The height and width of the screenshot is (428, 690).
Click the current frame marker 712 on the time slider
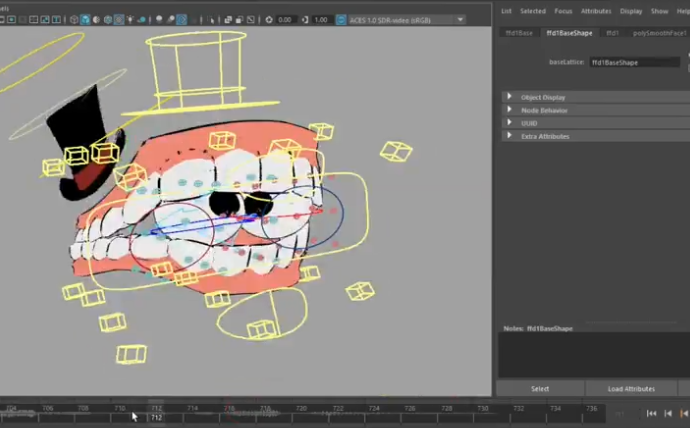pyautogui.click(x=156, y=417)
